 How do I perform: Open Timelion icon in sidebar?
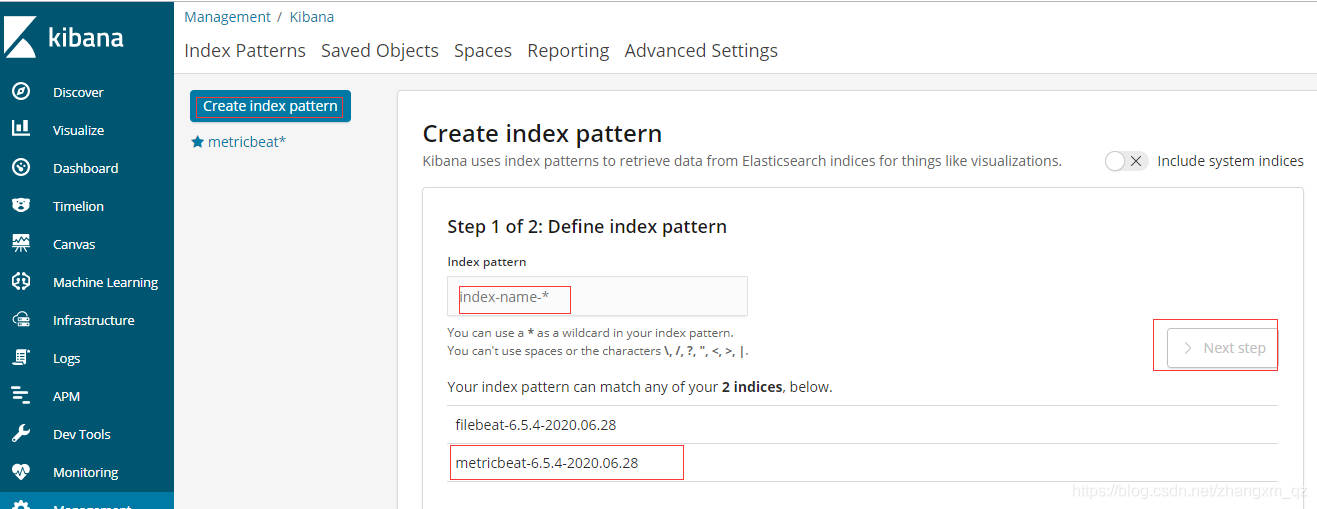[21, 206]
